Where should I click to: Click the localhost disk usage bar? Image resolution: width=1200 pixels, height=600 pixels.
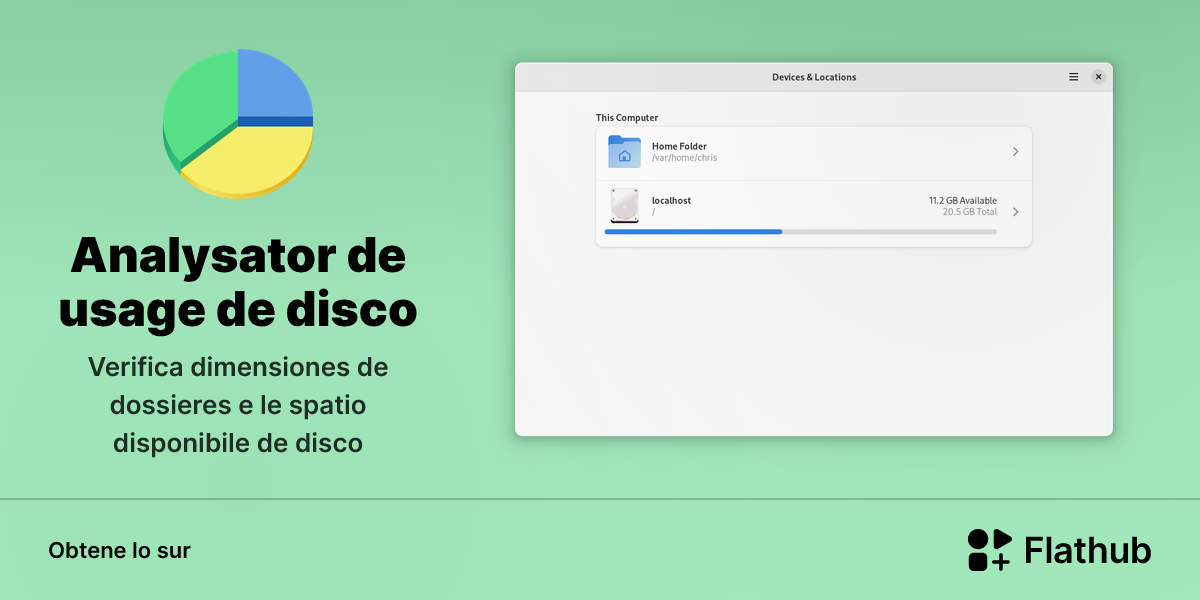[x=801, y=232]
